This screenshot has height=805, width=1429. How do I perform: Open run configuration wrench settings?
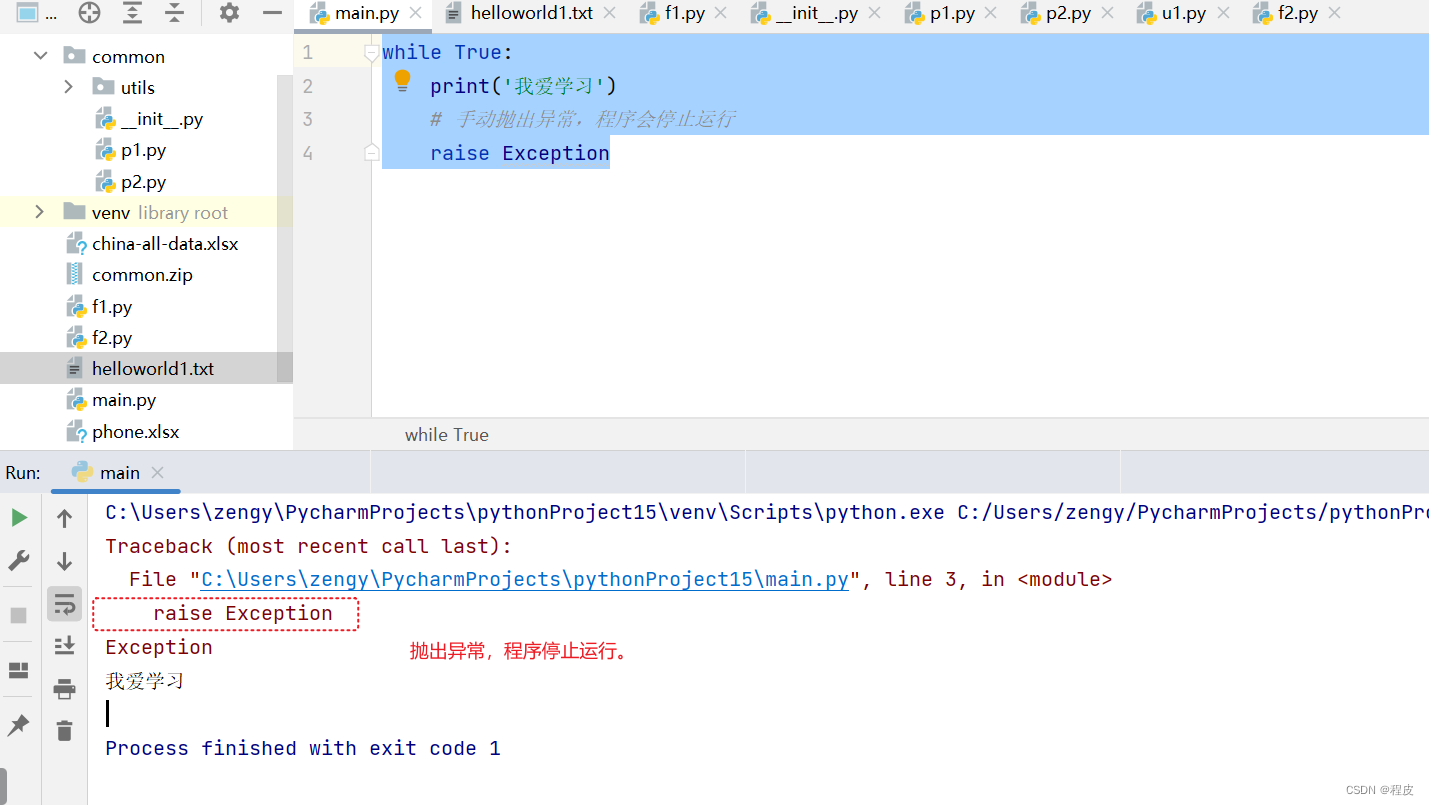click(19, 561)
